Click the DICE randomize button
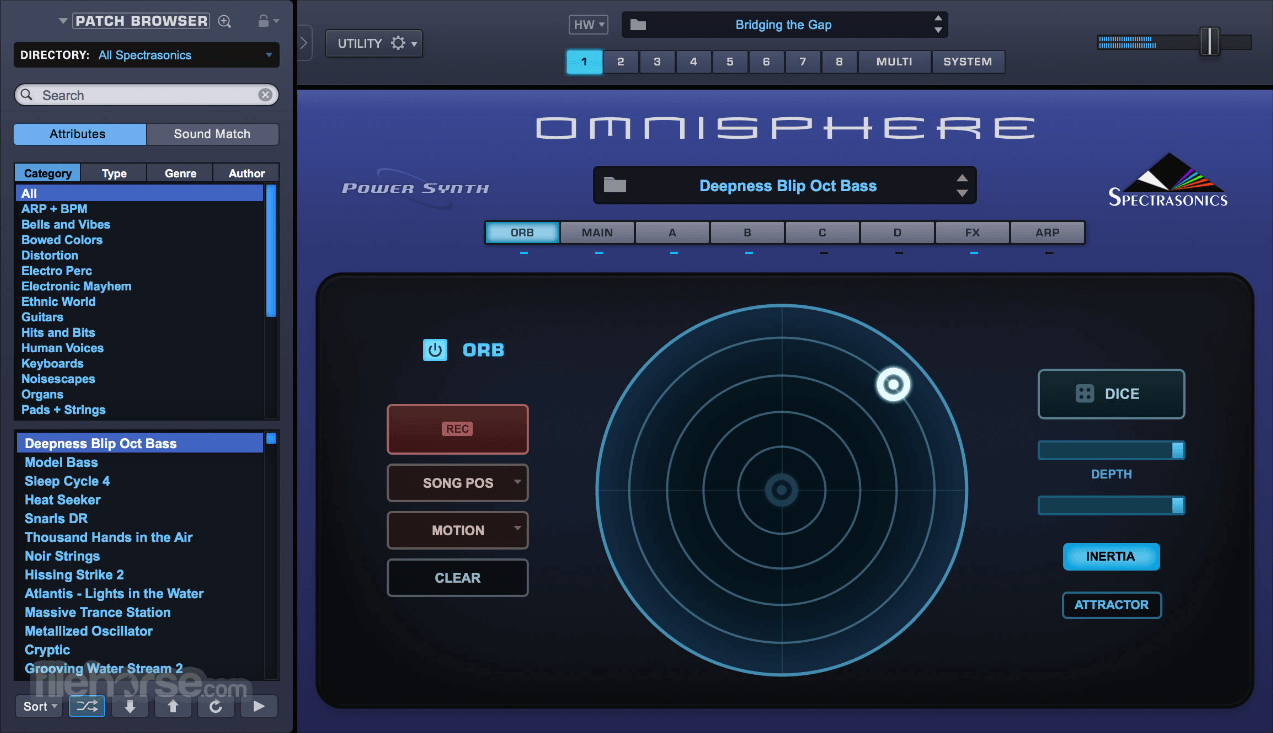Screen dimensions: 1273x733 click(x=1111, y=394)
